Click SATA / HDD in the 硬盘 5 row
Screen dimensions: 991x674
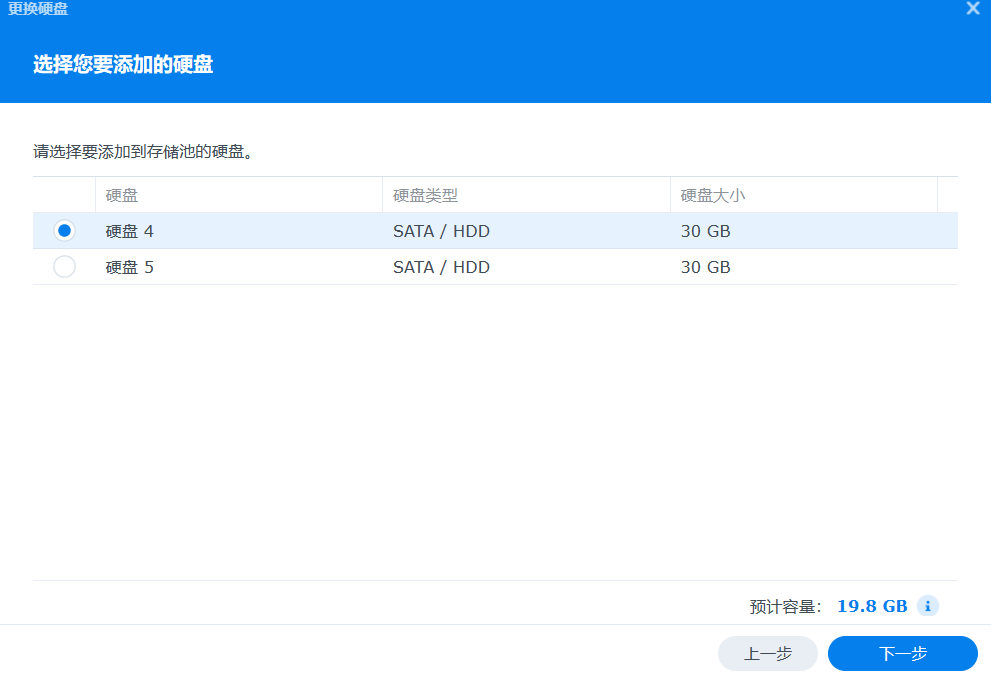click(x=441, y=267)
